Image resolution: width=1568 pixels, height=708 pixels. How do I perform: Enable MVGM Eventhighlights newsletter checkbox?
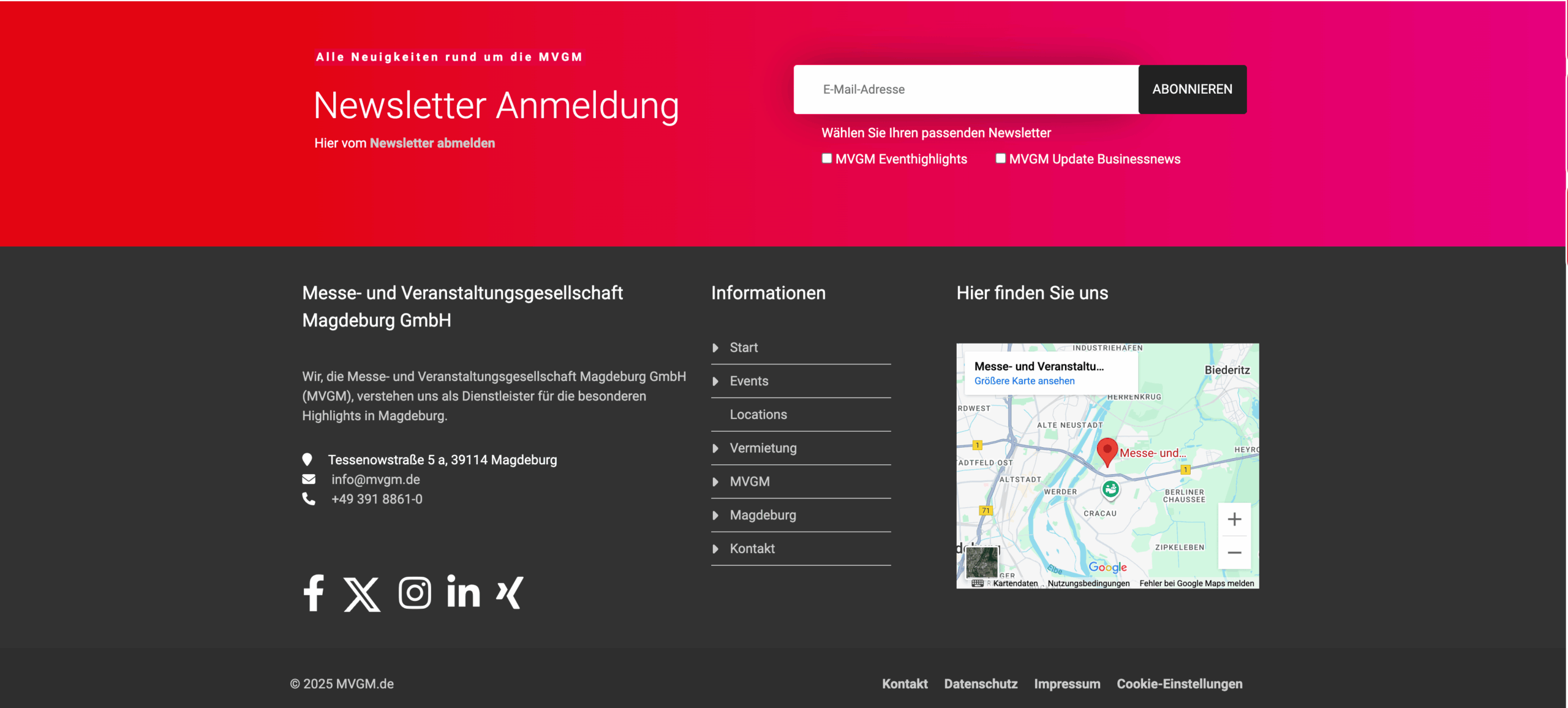tap(827, 159)
